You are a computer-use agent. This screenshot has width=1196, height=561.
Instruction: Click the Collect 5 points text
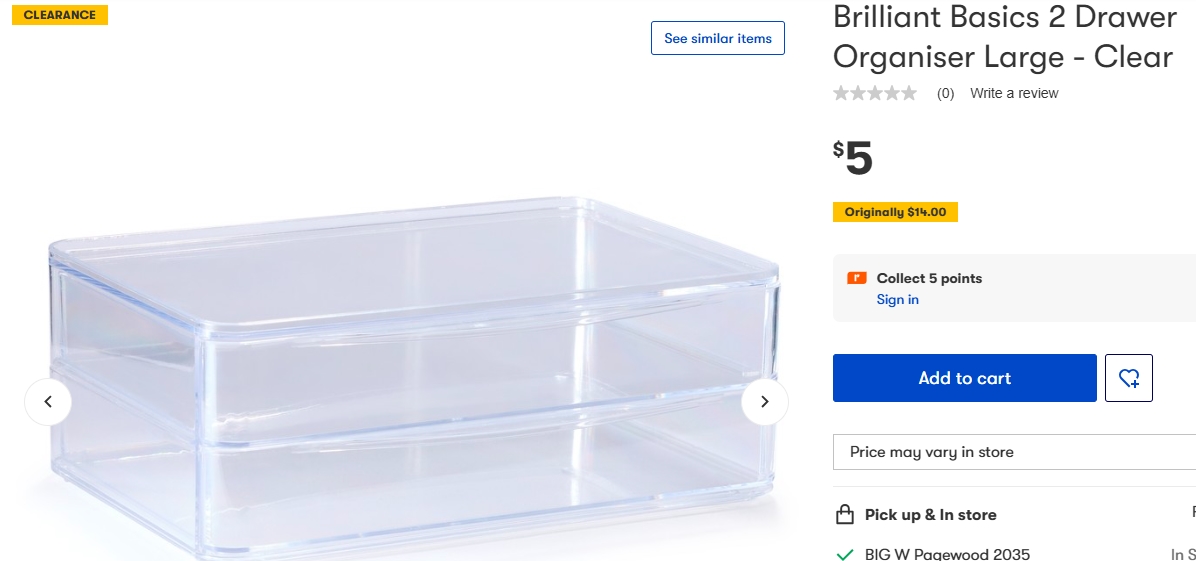coord(929,278)
